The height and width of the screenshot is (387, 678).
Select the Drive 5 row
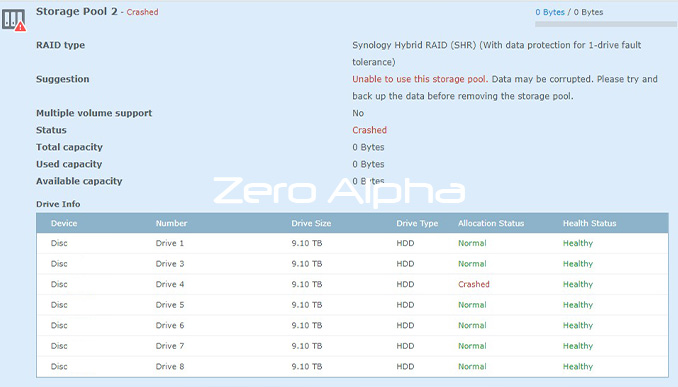[x=352, y=305]
